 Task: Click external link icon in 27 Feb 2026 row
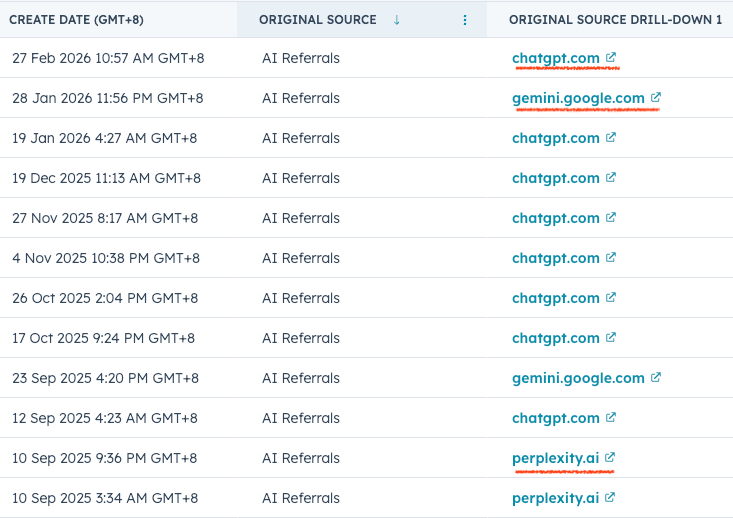(611, 57)
